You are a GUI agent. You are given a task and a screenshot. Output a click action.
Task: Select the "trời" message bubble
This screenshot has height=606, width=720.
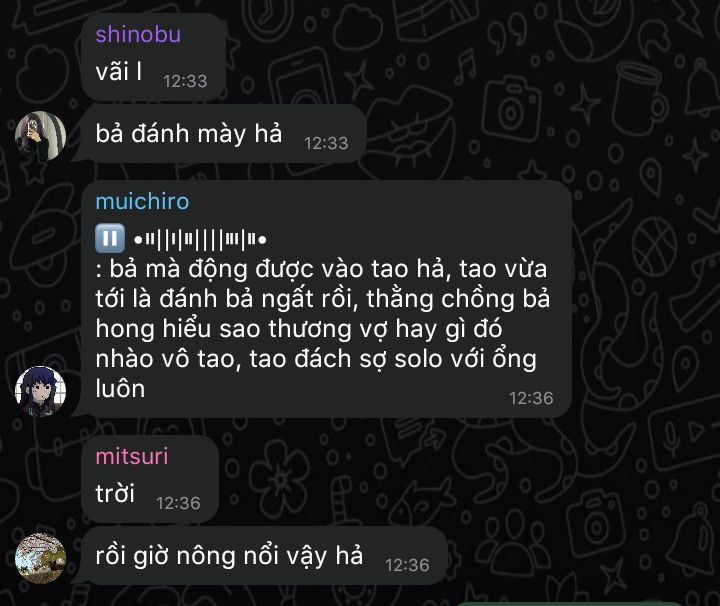(x=150, y=479)
